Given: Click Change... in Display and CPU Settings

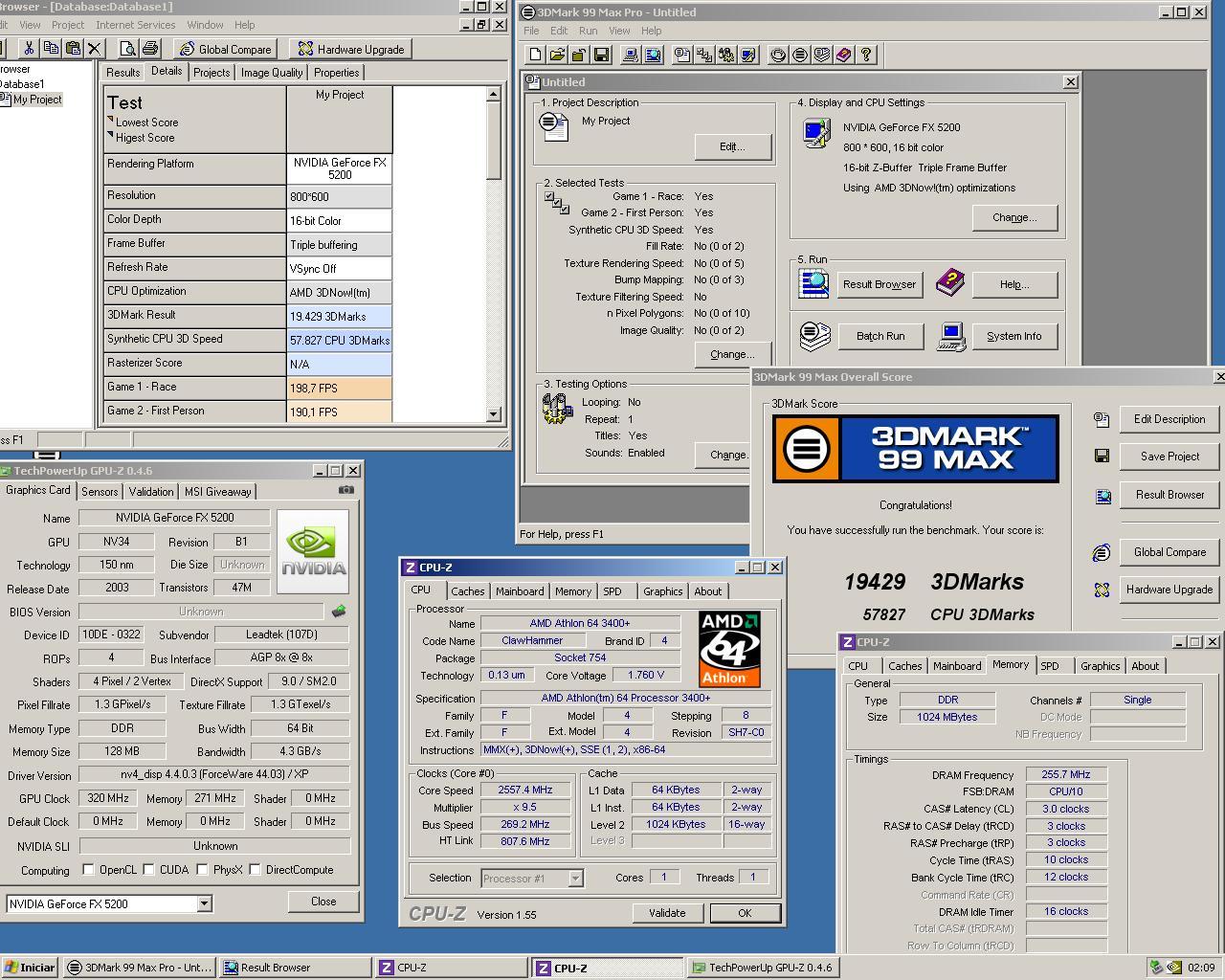Looking at the screenshot, I should click(x=1014, y=217).
